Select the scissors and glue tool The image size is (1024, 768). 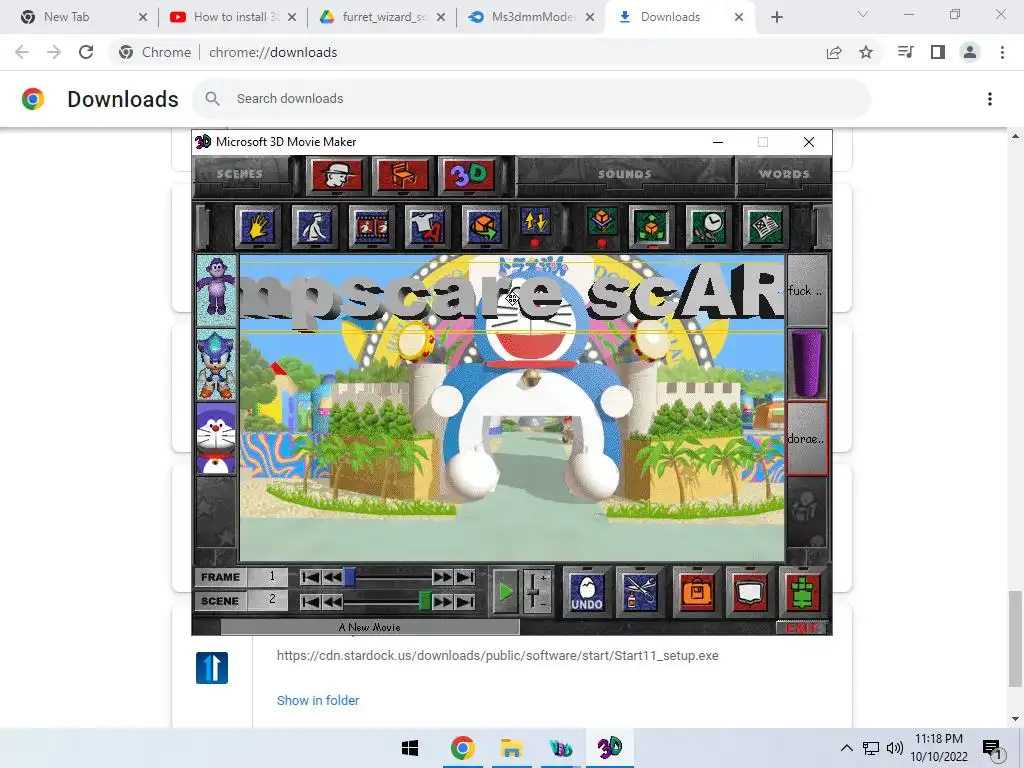[640, 592]
